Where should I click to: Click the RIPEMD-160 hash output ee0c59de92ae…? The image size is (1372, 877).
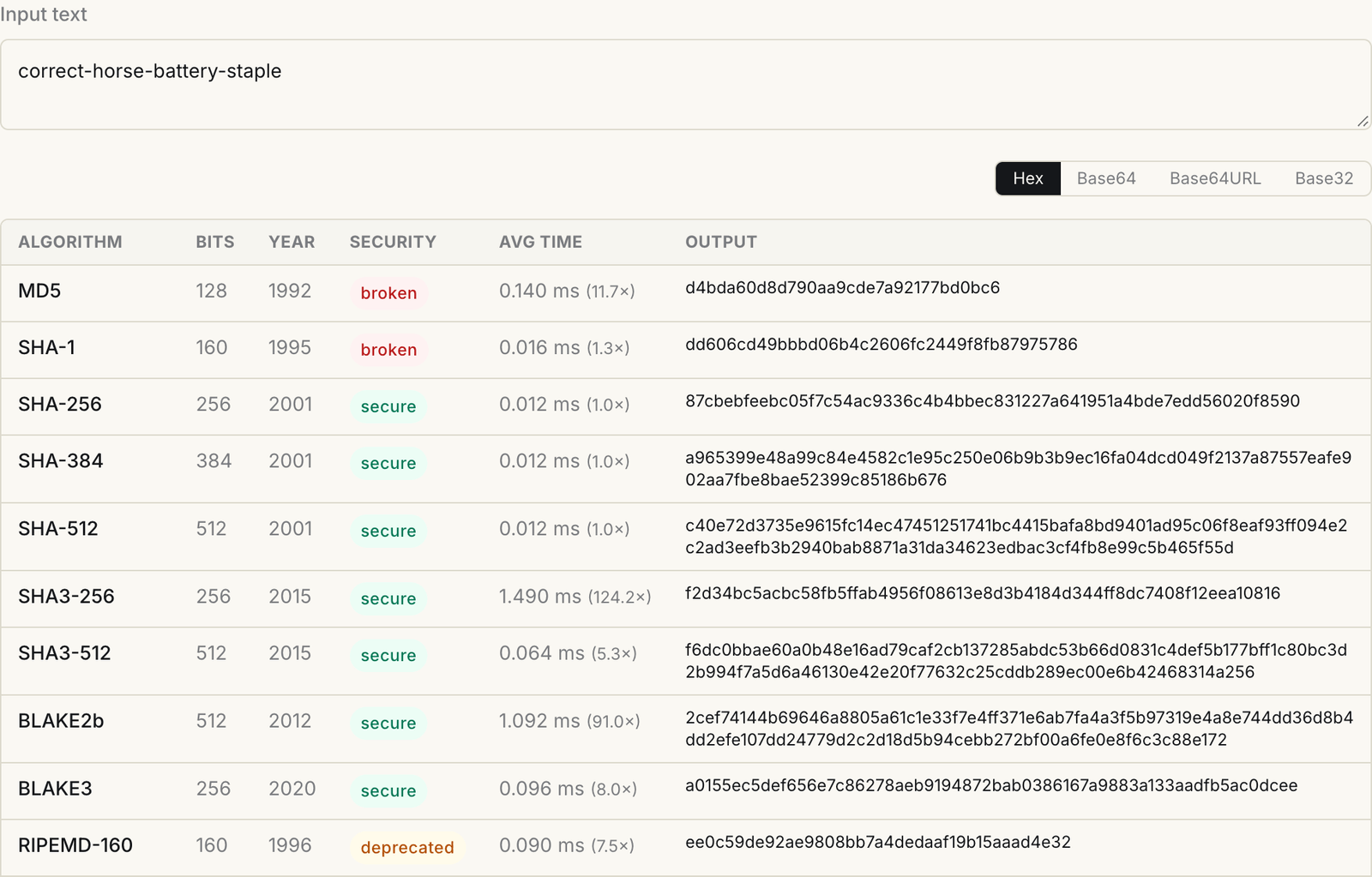point(878,841)
